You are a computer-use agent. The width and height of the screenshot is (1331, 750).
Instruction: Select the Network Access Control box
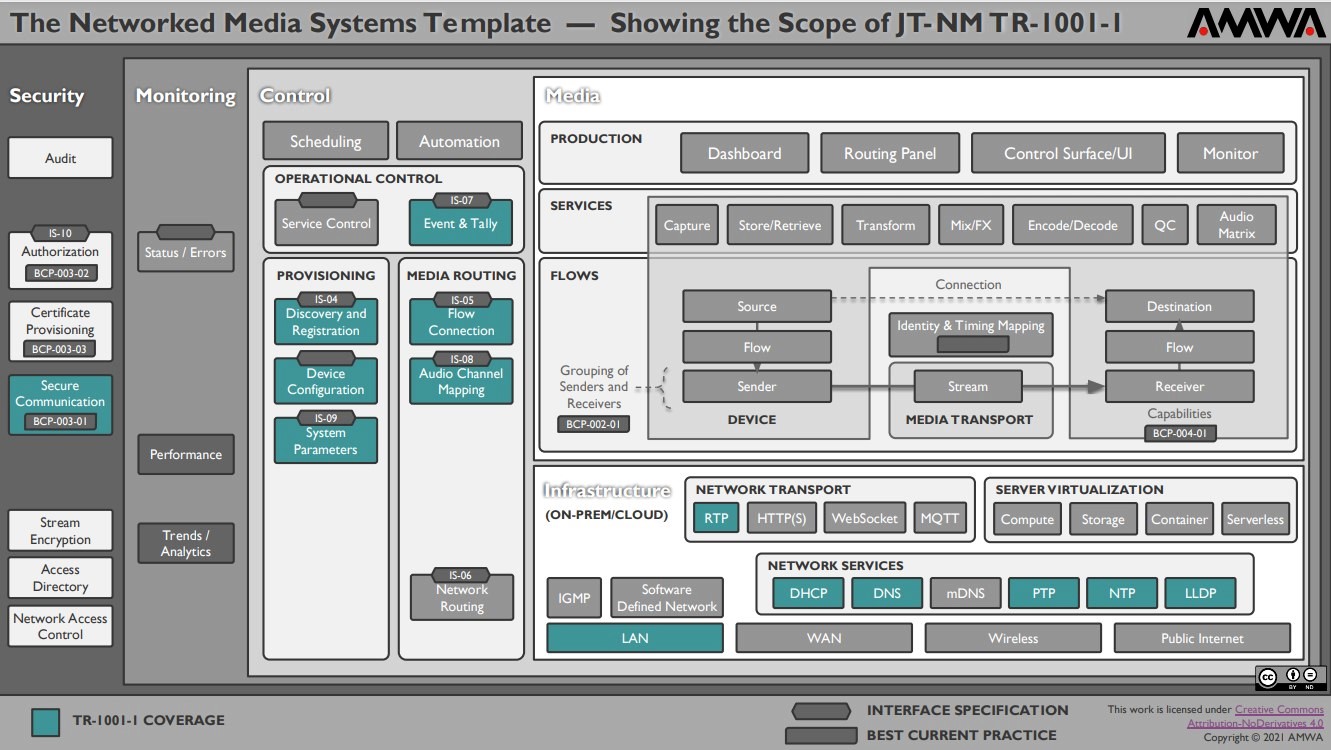point(61,626)
